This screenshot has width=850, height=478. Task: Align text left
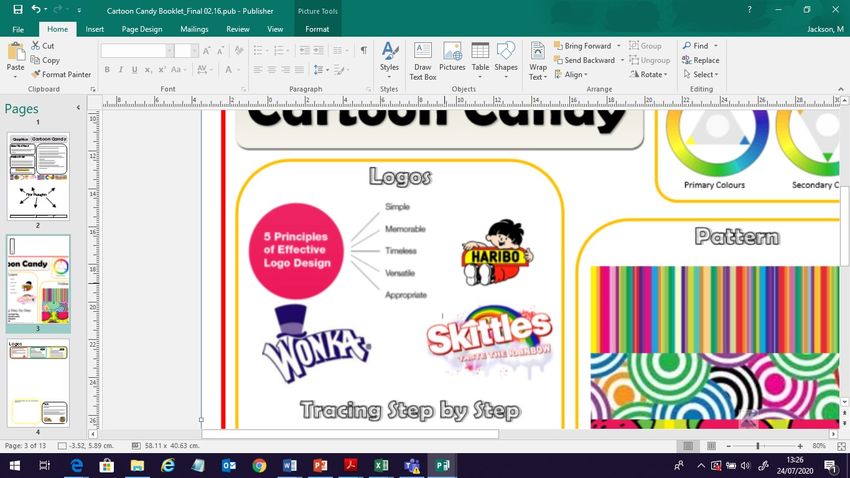click(x=258, y=69)
